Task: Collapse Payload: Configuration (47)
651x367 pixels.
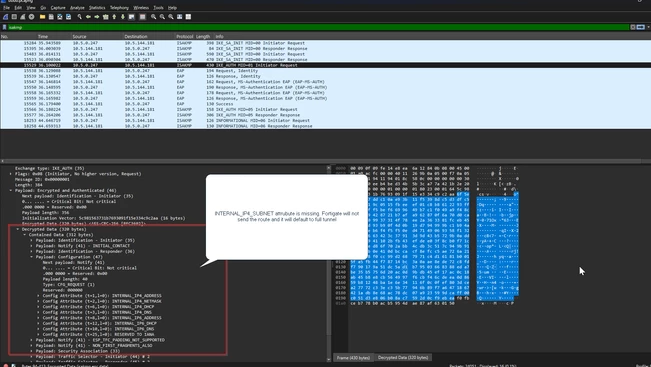Action: [32, 257]
